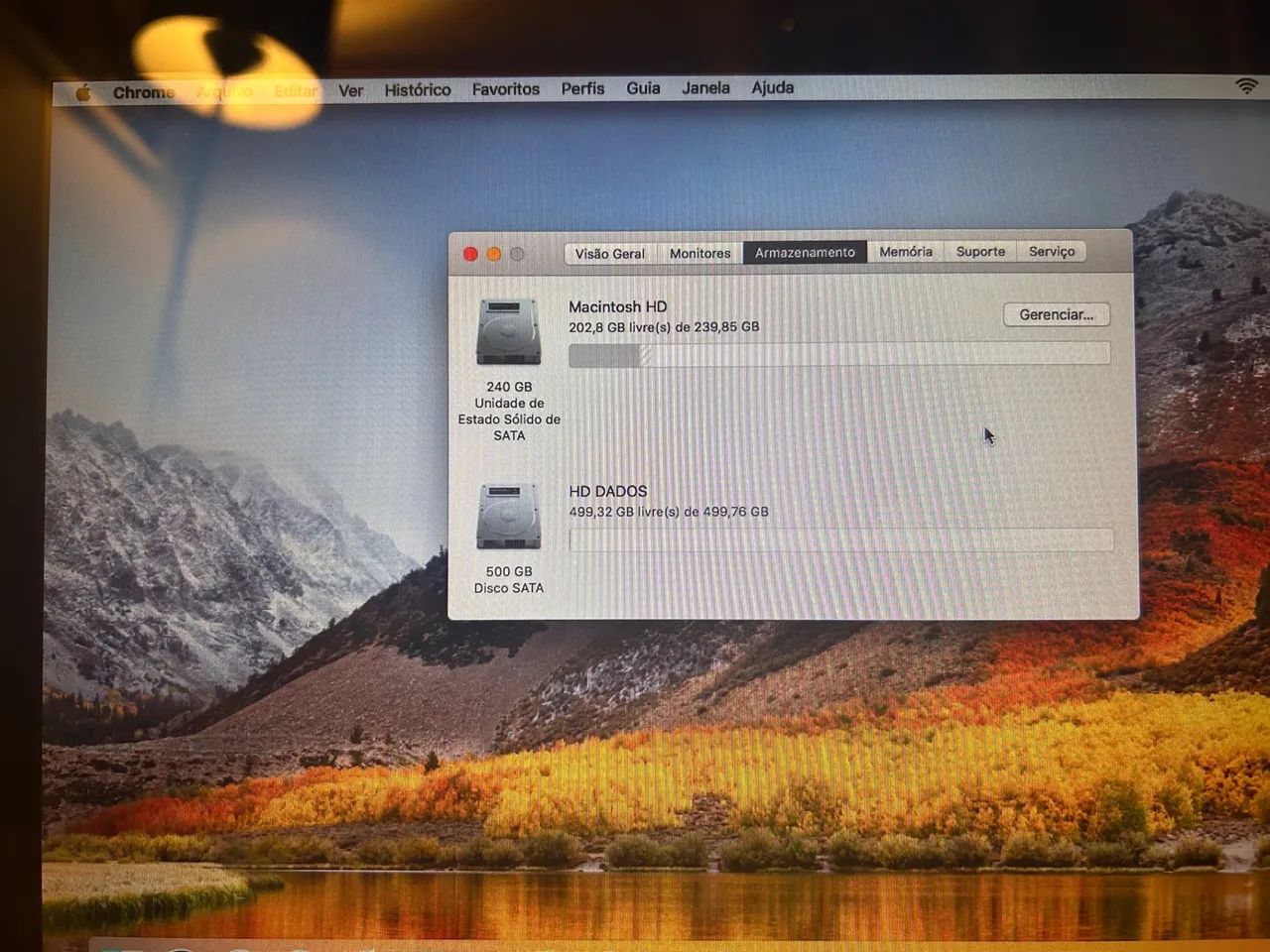Open the Favoritos menu
Screen dimensions: 1270x952
pos(506,89)
